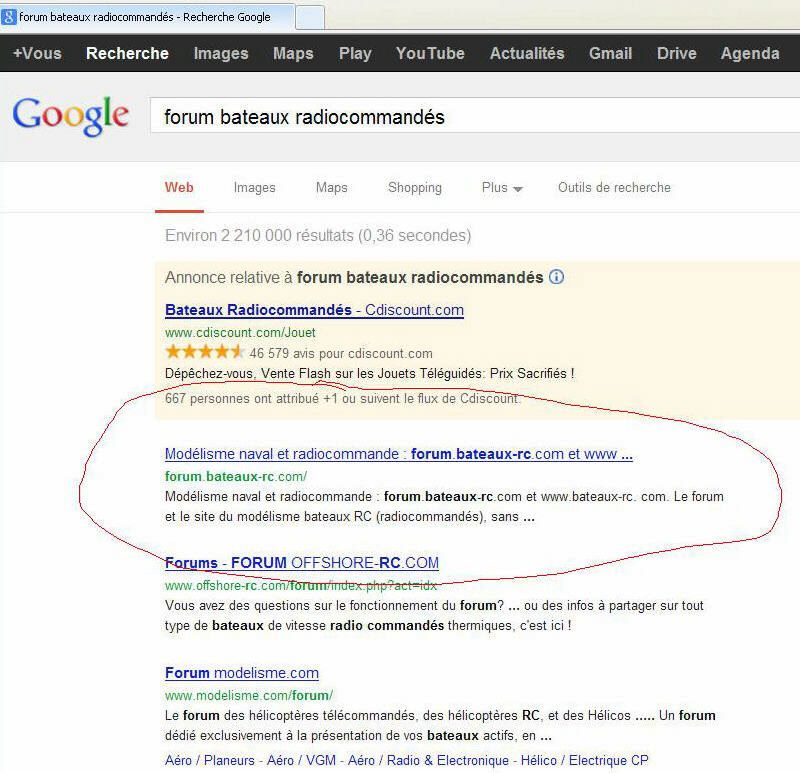Open the Aéro / Planeurs sitelink
Screen dimensions: 800x773
[x=210, y=760]
